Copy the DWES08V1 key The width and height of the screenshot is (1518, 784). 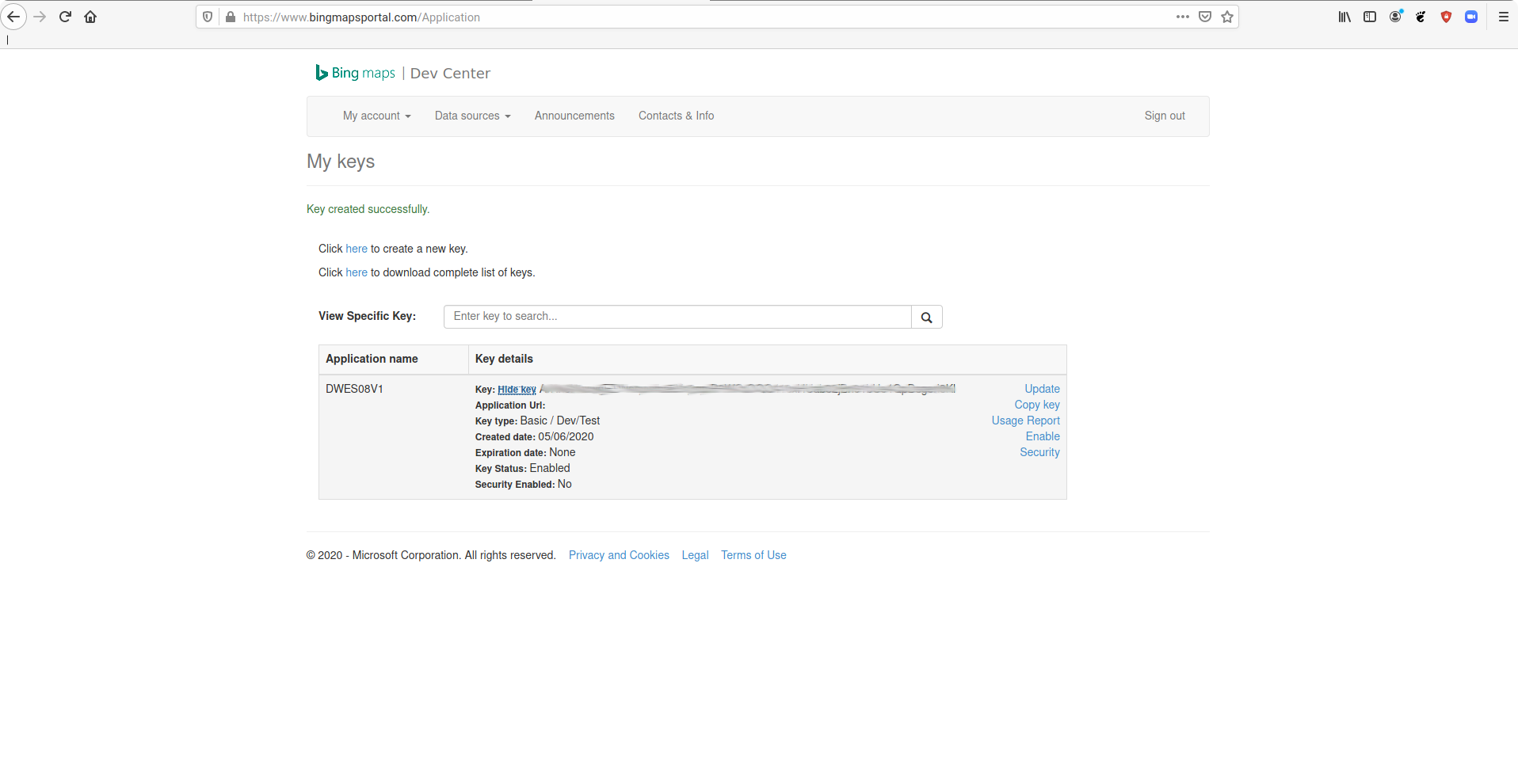[1037, 405]
